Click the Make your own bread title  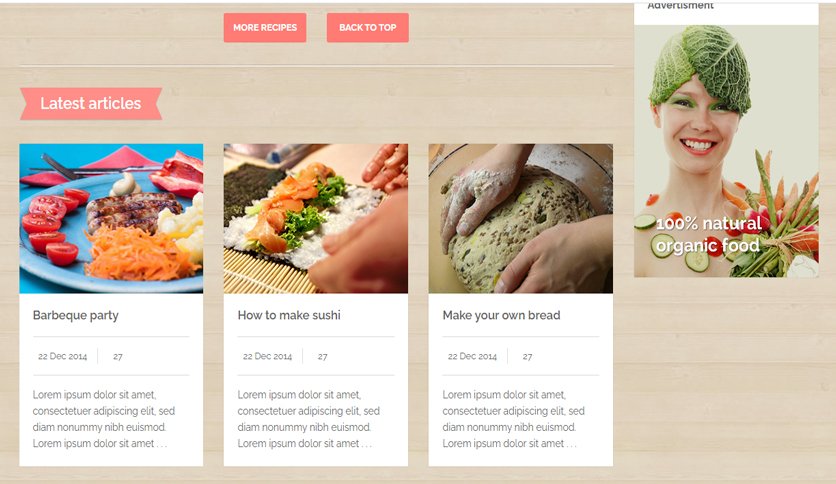click(x=501, y=315)
